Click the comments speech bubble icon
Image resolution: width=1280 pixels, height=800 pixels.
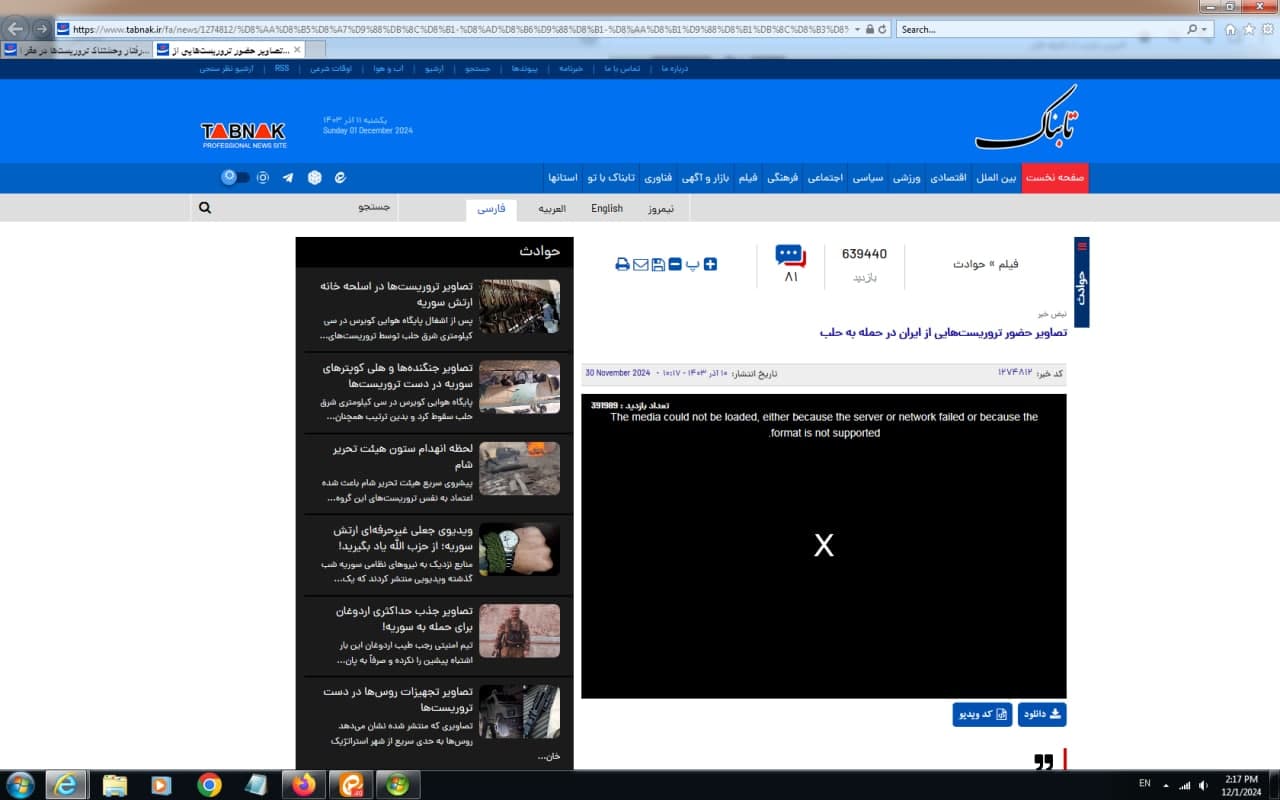[790, 256]
